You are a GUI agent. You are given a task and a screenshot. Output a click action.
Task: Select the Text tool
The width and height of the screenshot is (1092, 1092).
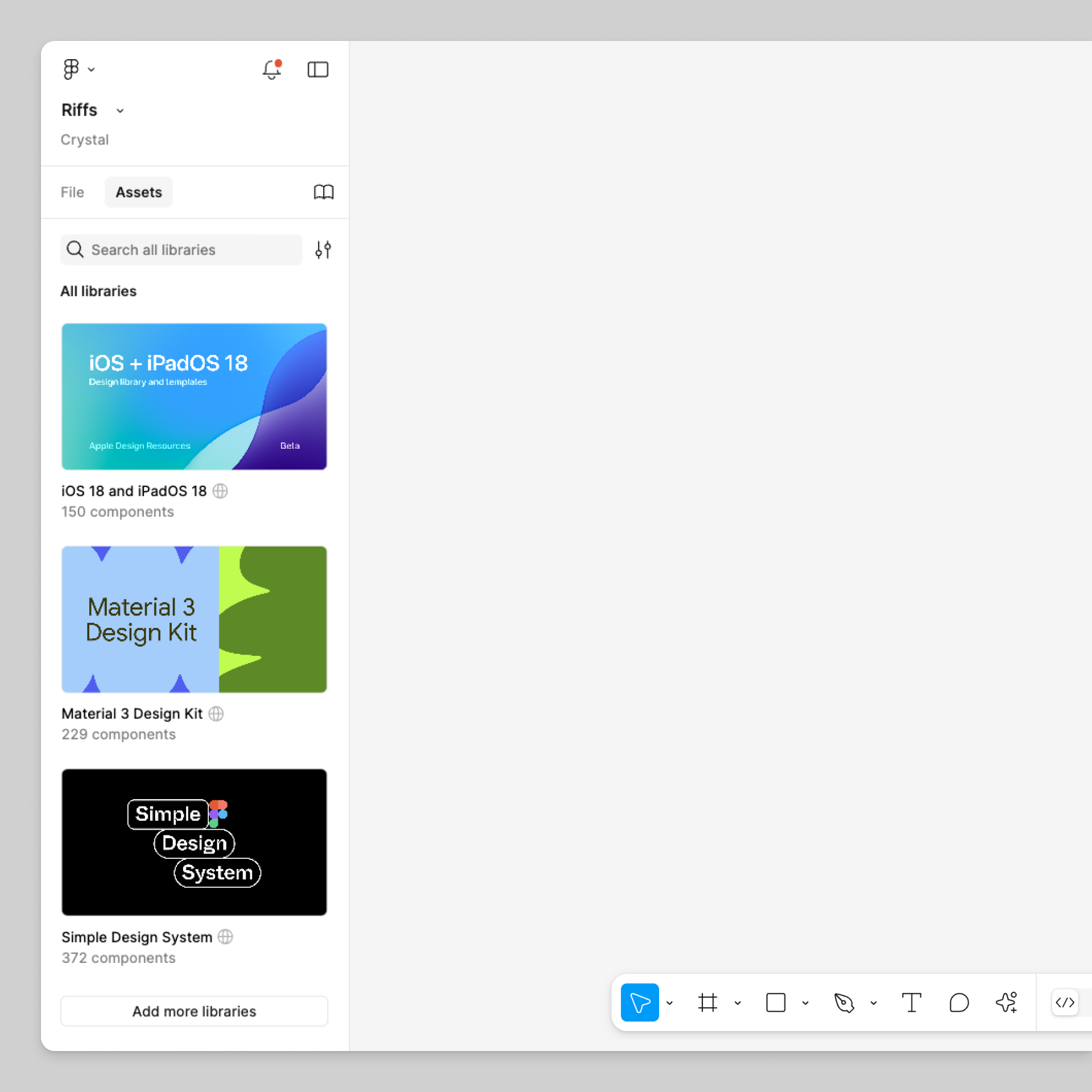(x=912, y=1003)
